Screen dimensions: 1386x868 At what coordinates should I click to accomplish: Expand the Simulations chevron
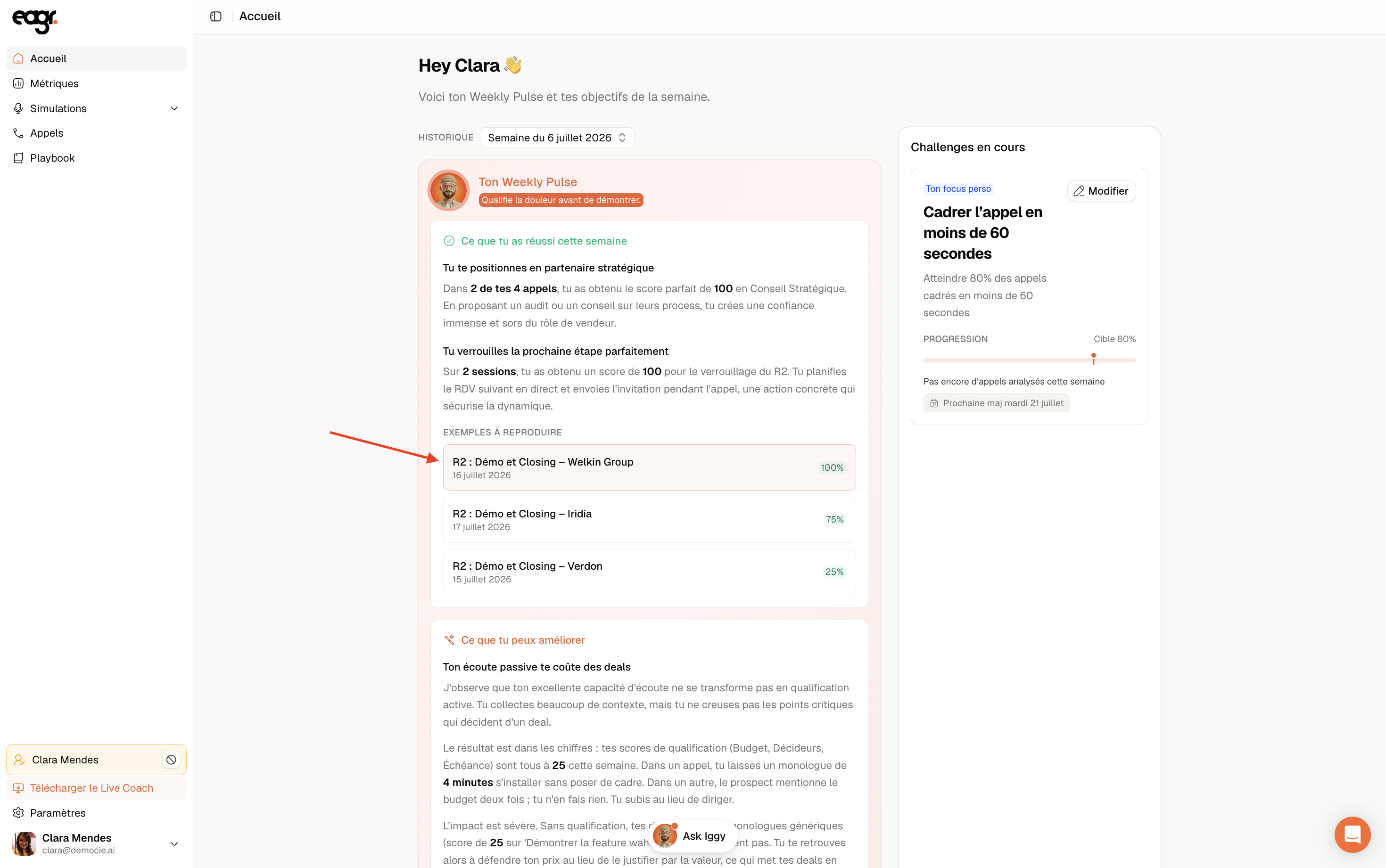(174, 108)
